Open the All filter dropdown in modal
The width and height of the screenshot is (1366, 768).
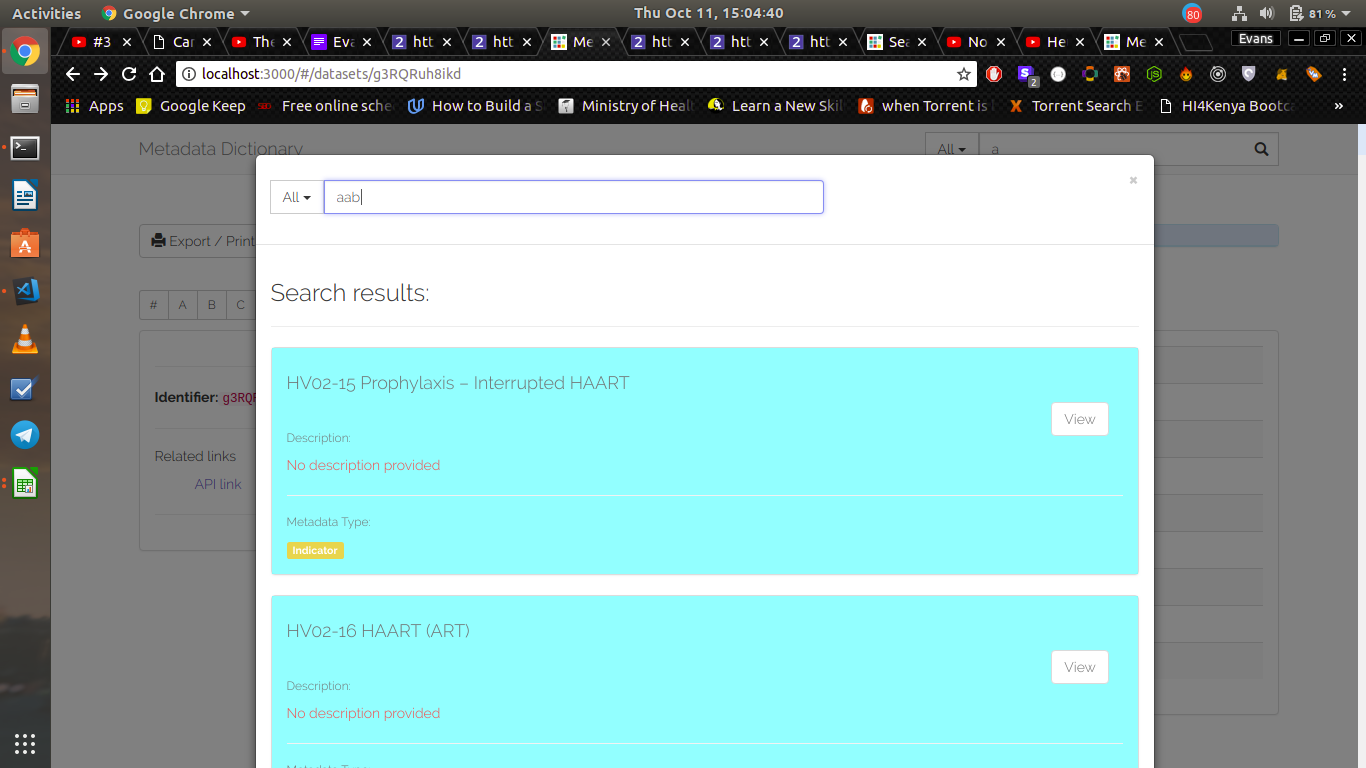click(297, 197)
